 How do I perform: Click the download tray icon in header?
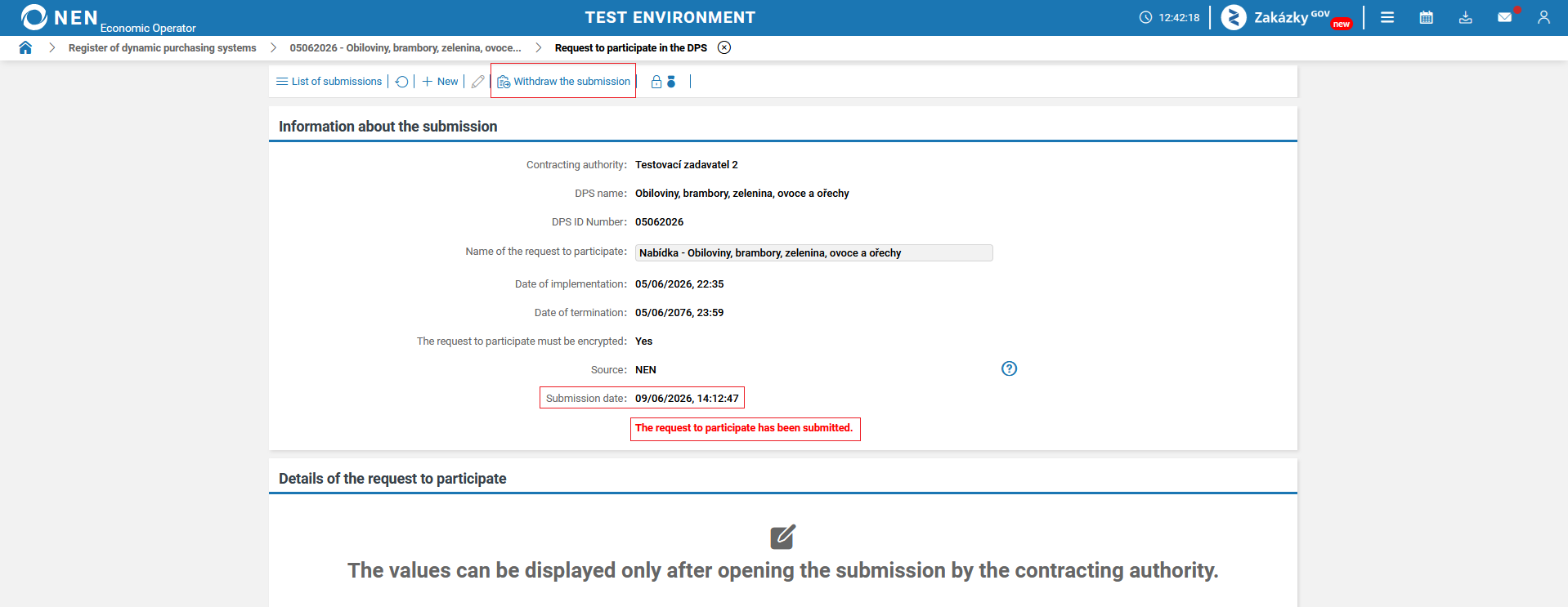(x=1466, y=17)
